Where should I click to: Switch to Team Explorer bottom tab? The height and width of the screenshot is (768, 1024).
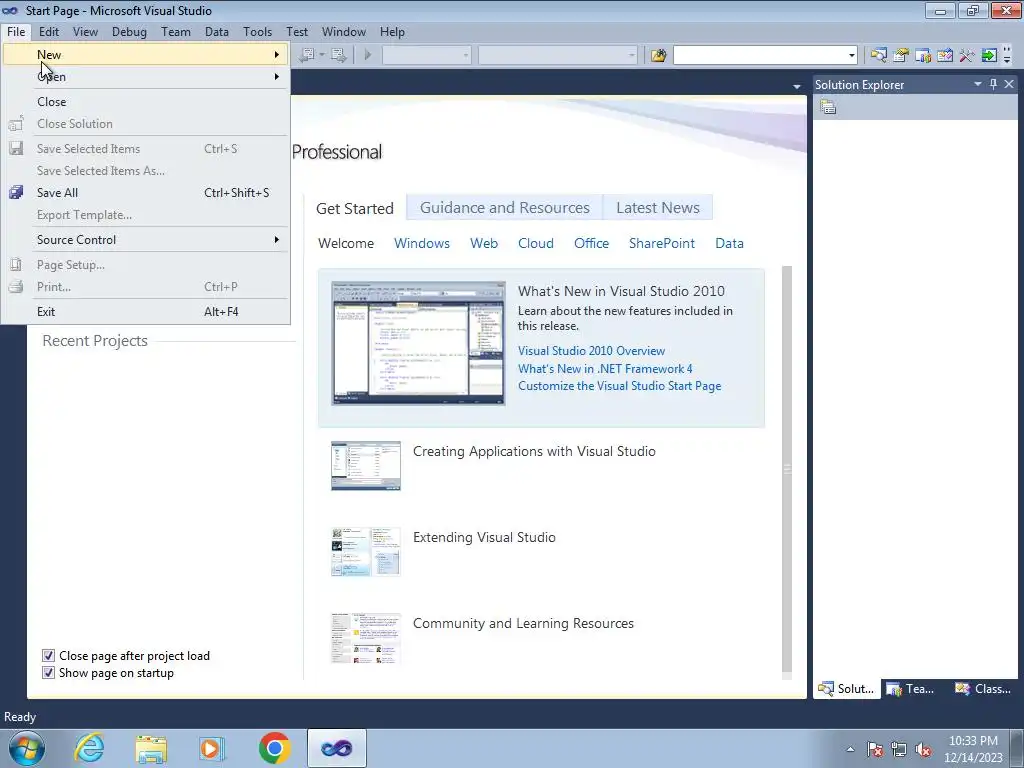click(x=912, y=688)
